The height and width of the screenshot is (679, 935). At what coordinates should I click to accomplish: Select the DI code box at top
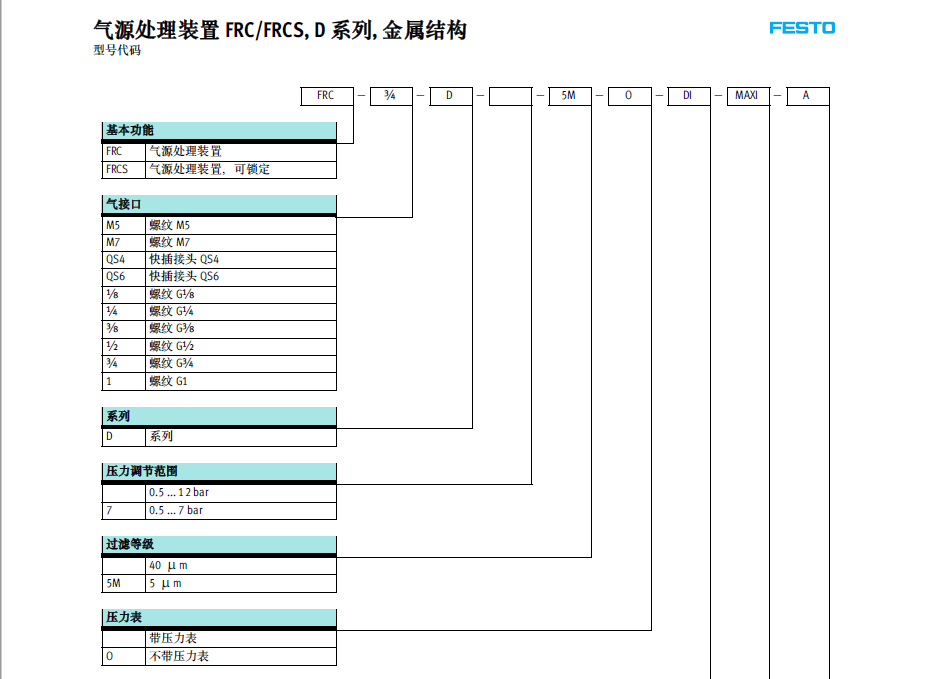tap(689, 96)
